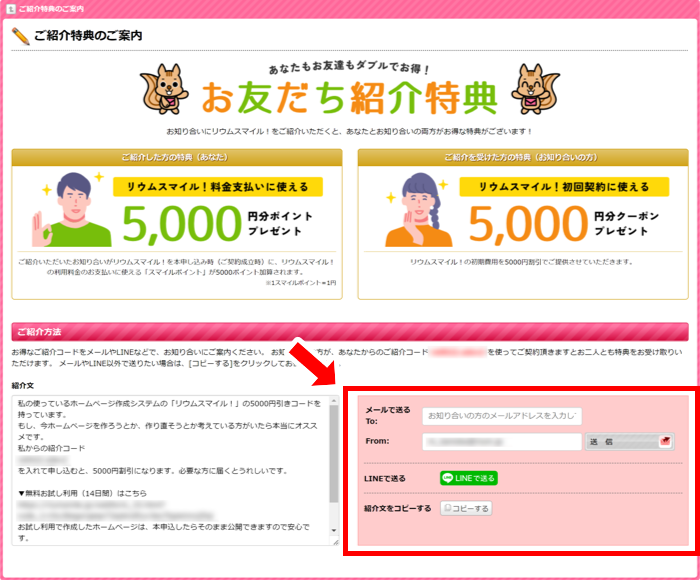The width and height of the screenshot is (700, 580).
Task: Focus the To: email address field
Action: coord(502,416)
